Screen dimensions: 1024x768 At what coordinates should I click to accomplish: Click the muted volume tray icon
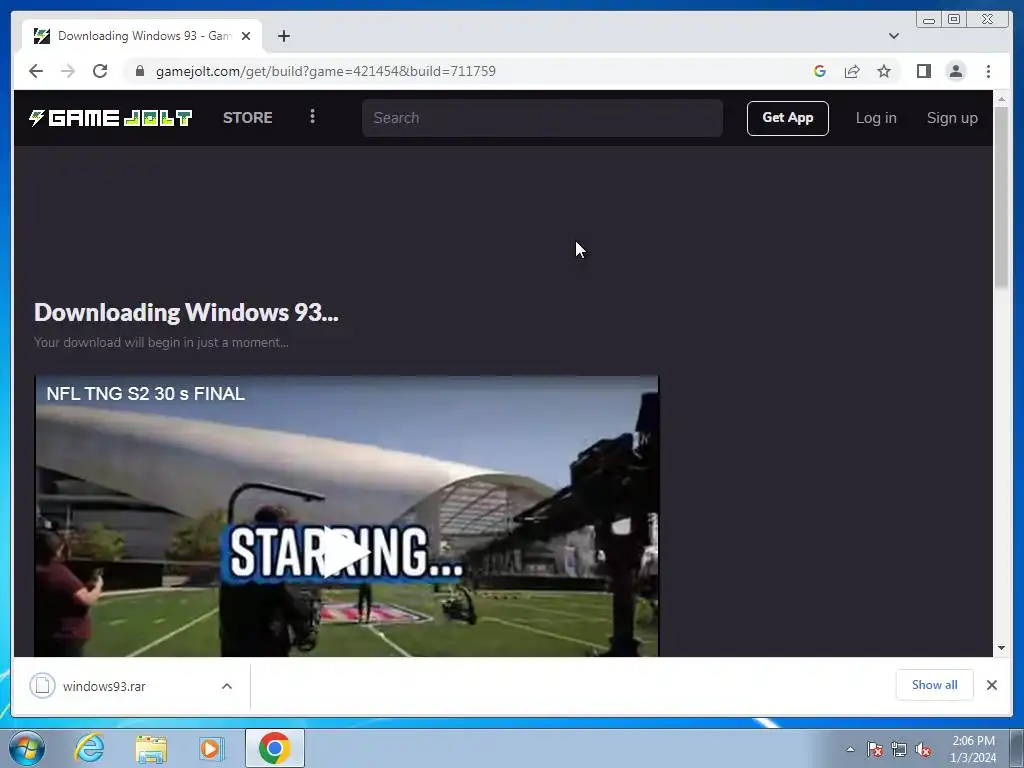[x=923, y=750]
